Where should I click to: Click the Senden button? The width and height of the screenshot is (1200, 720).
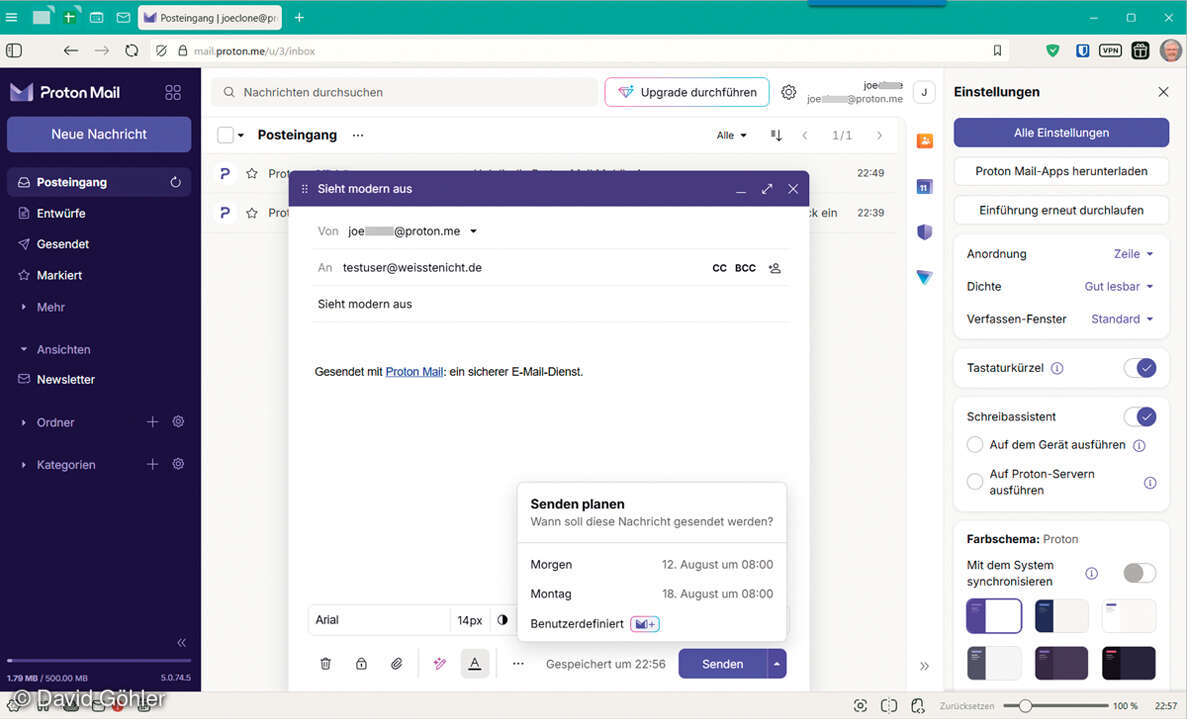point(722,664)
